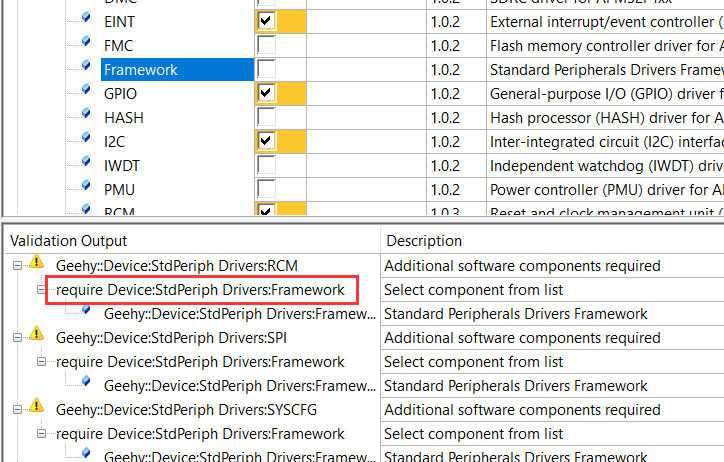Select Geehy Drivers:Framew... suggestion under SPI

(240, 386)
